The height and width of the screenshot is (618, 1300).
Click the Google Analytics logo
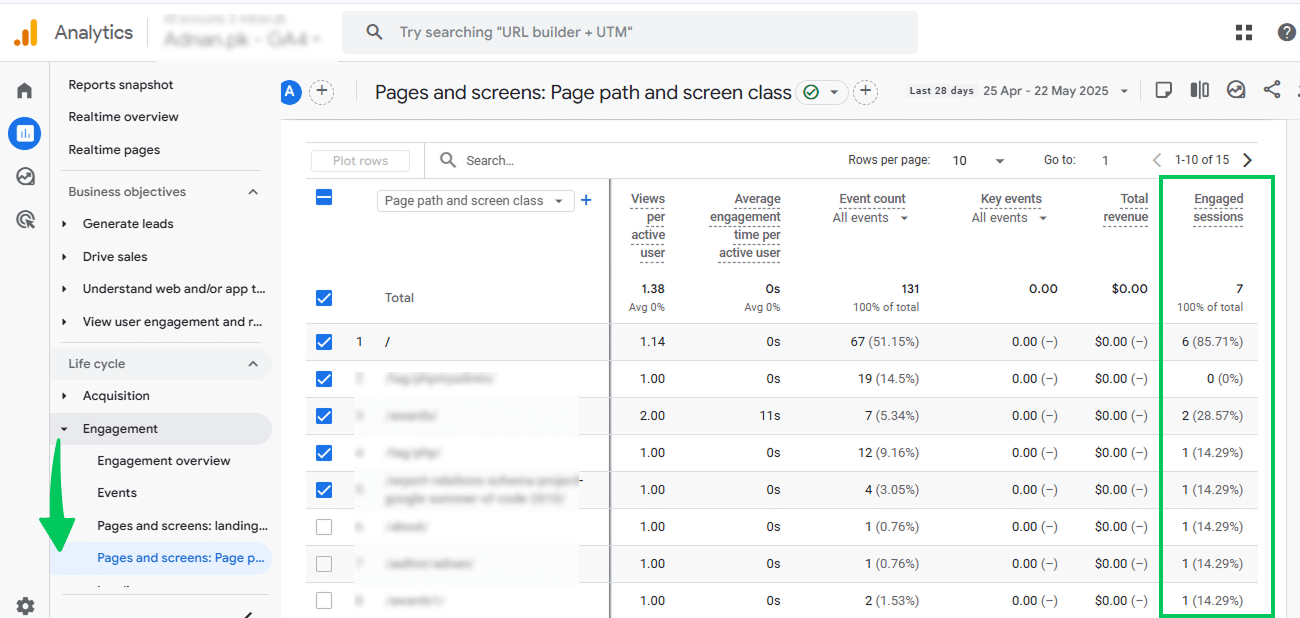pos(25,33)
